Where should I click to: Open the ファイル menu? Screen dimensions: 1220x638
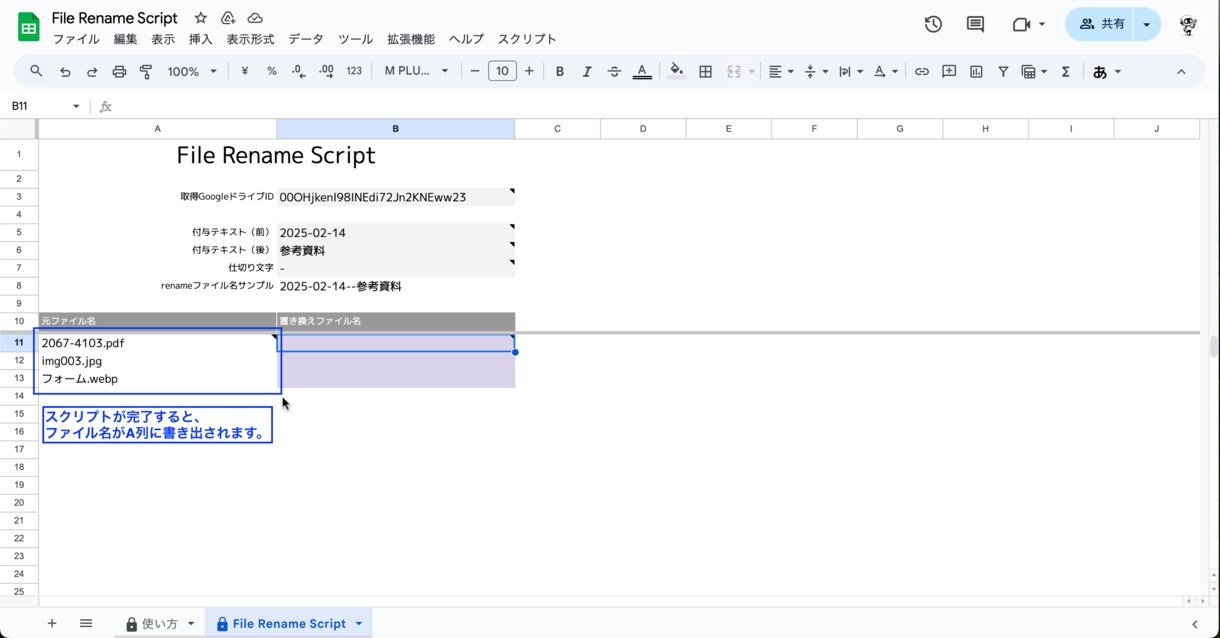click(x=76, y=39)
